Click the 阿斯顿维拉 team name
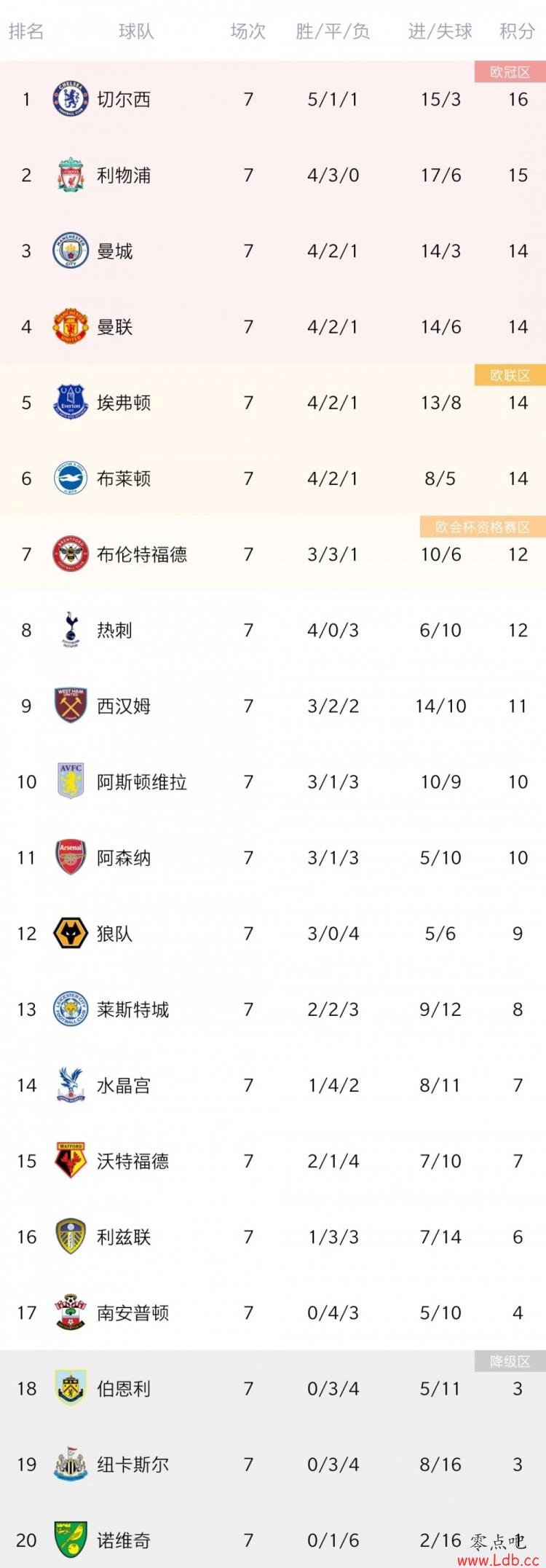 click(142, 781)
